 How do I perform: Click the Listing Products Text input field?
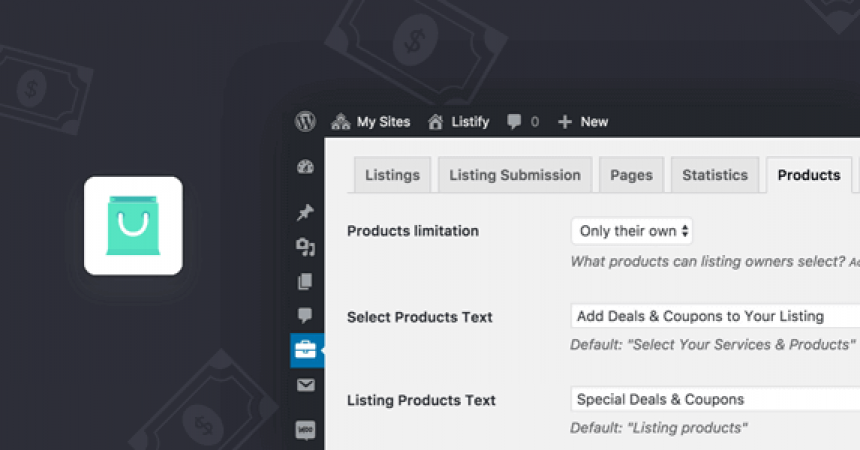pyautogui.click(x=715, y=400)
